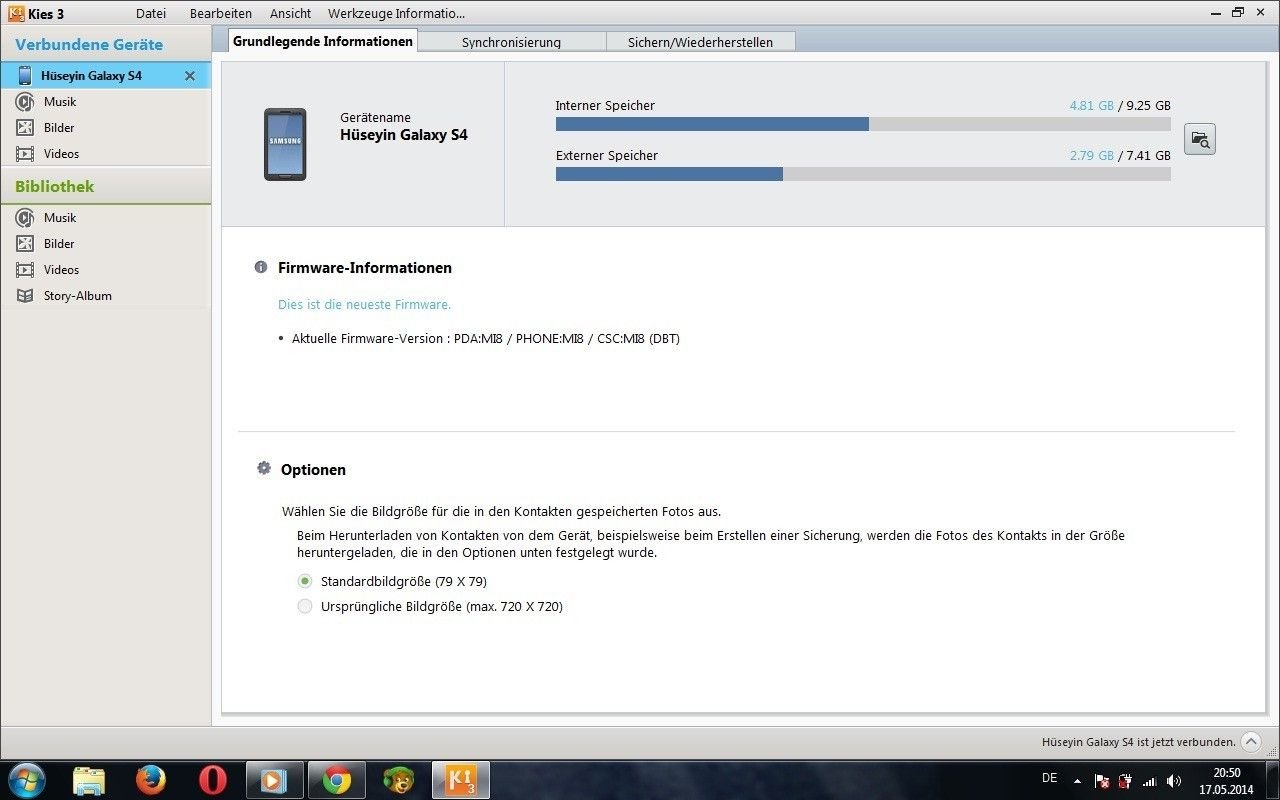Click the Interner Speicher usage bar
1280x800 pixels.
pos(863,124)
